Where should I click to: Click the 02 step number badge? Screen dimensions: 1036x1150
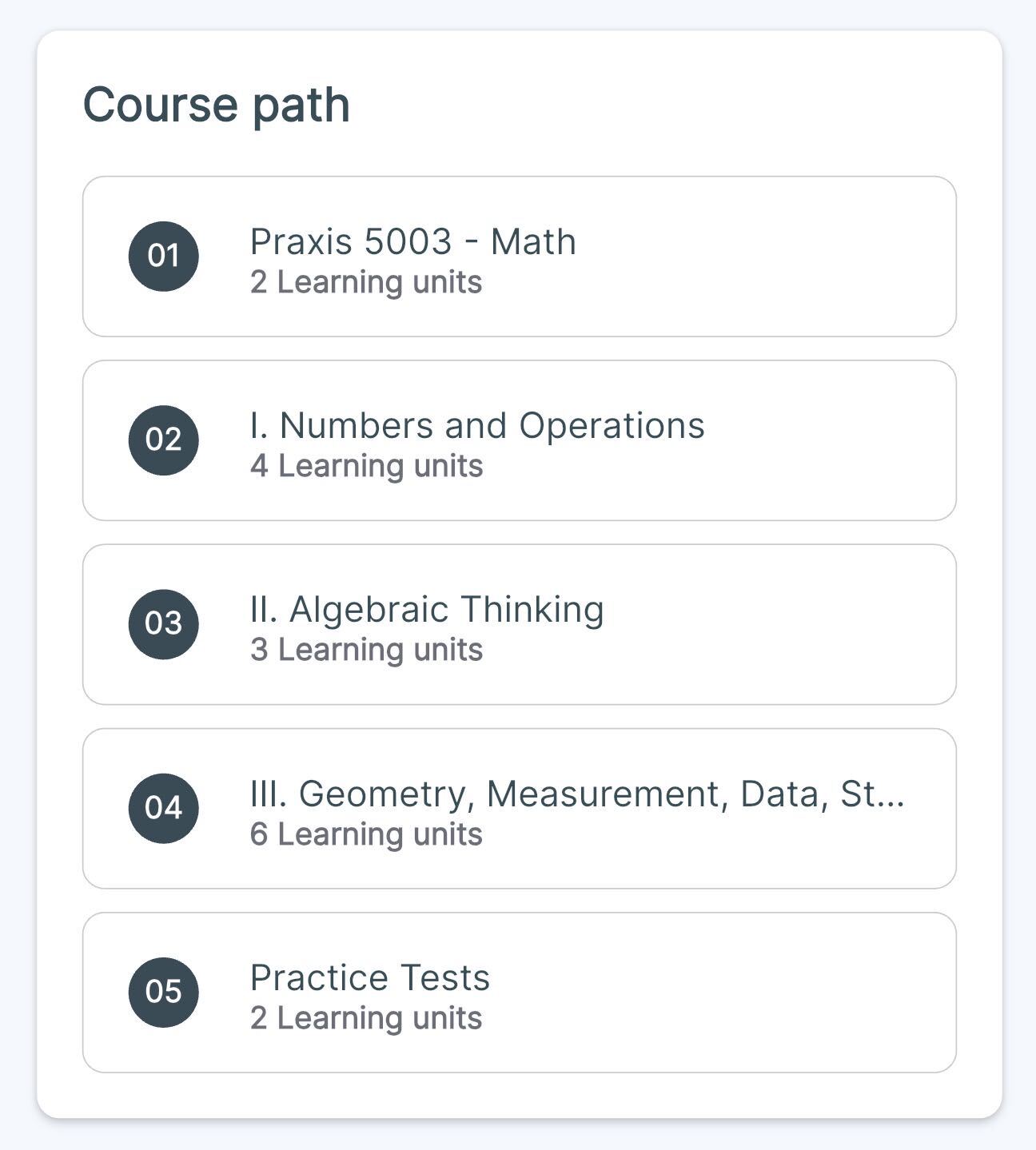164,440
